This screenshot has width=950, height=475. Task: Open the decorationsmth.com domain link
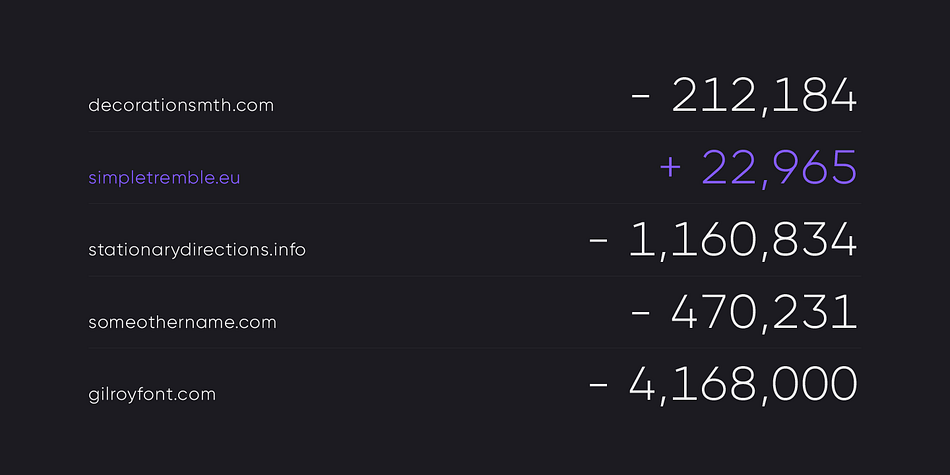point(181,105)
